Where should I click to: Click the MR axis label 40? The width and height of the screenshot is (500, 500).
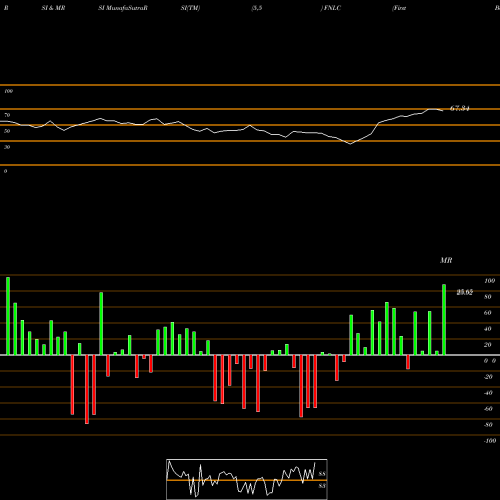click(x=488, y=329)
